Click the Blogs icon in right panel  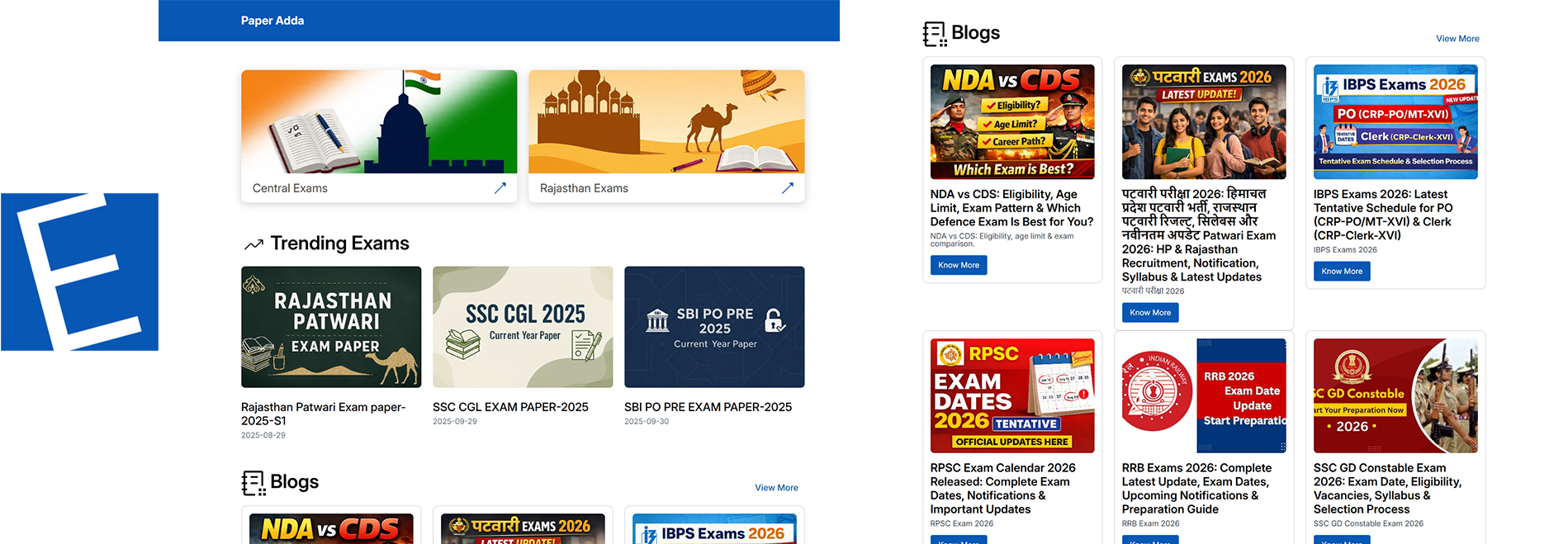pyautogui.click(x=935, y=34)
